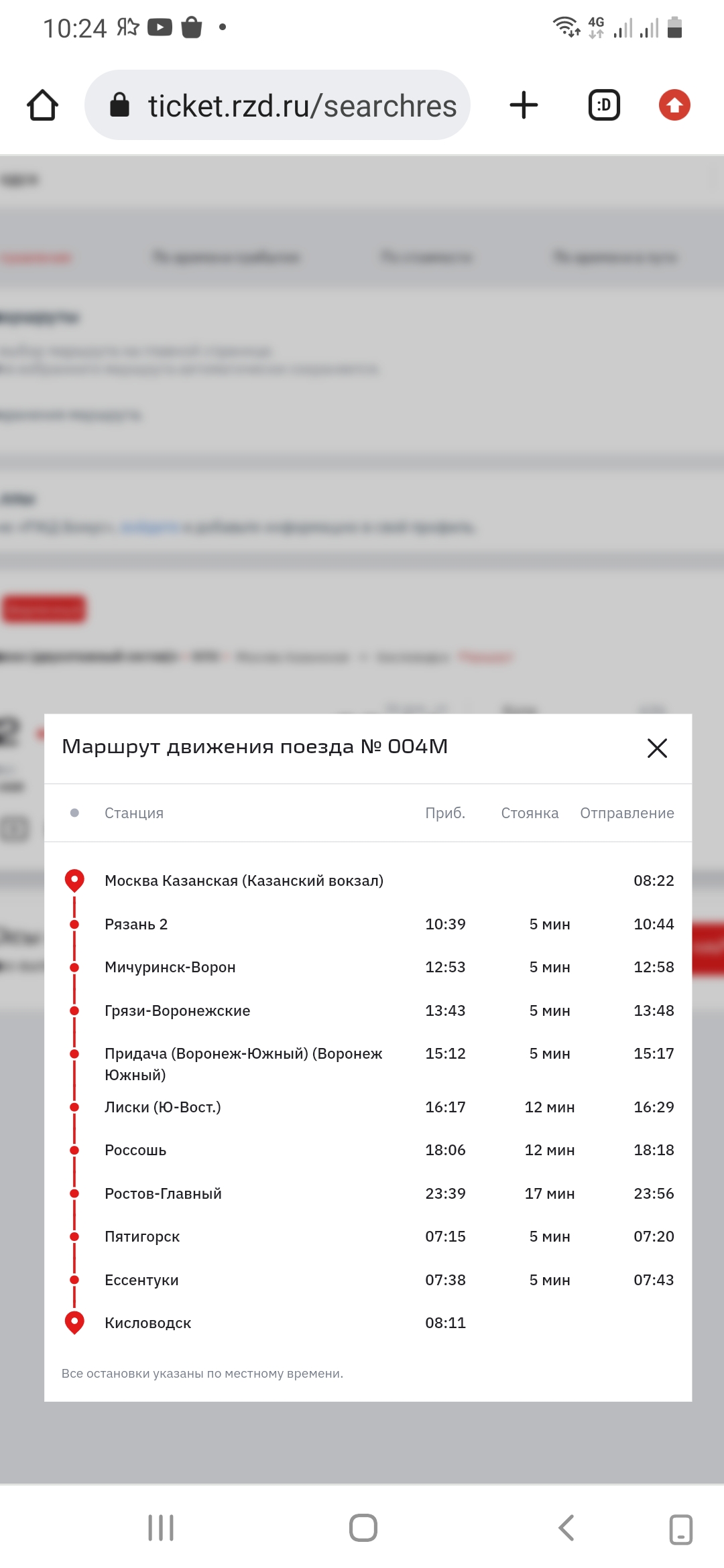Tap the Рязань 2 station name

coord(136,924)
